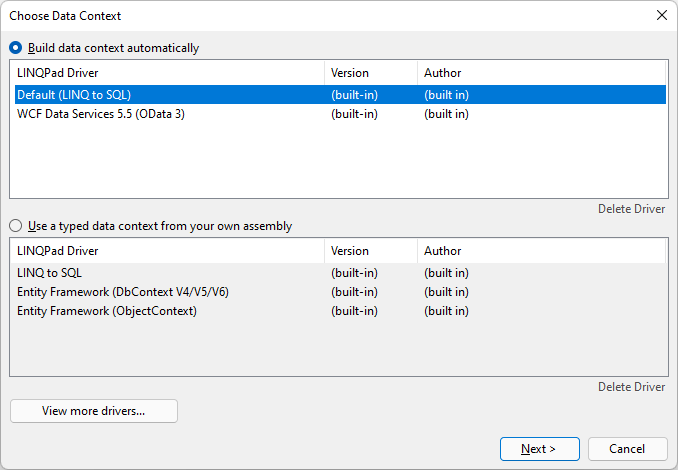Click Author column header in lower list
Viewport: 678px width, 470px height.
[541, 251]
